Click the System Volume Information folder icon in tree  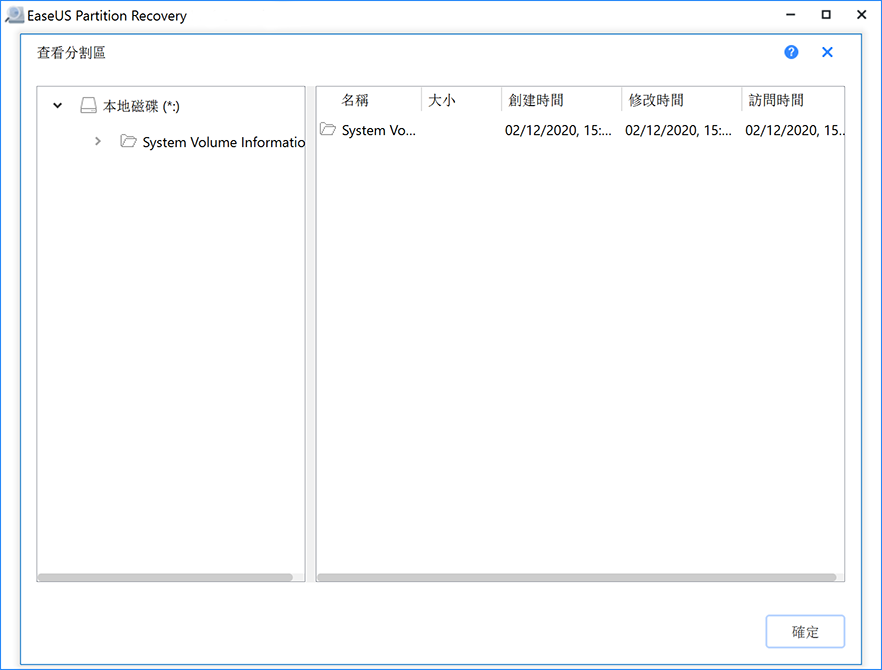pos(128,142)
